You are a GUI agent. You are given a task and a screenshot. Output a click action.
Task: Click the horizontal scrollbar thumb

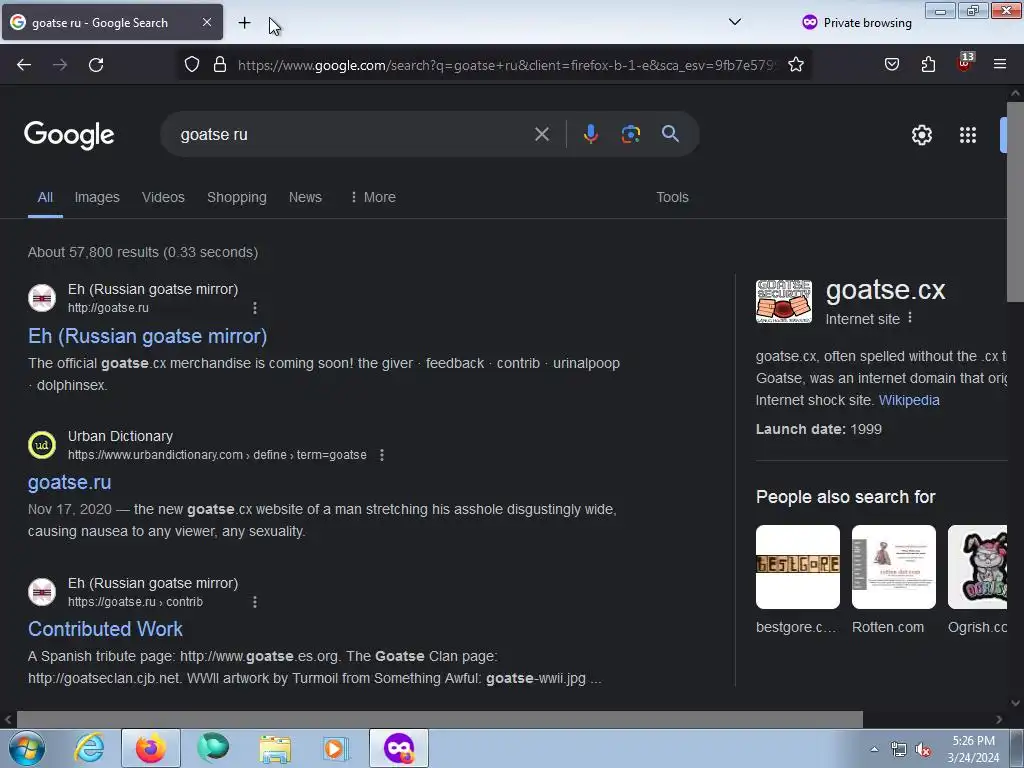click(x=440, y=720)
